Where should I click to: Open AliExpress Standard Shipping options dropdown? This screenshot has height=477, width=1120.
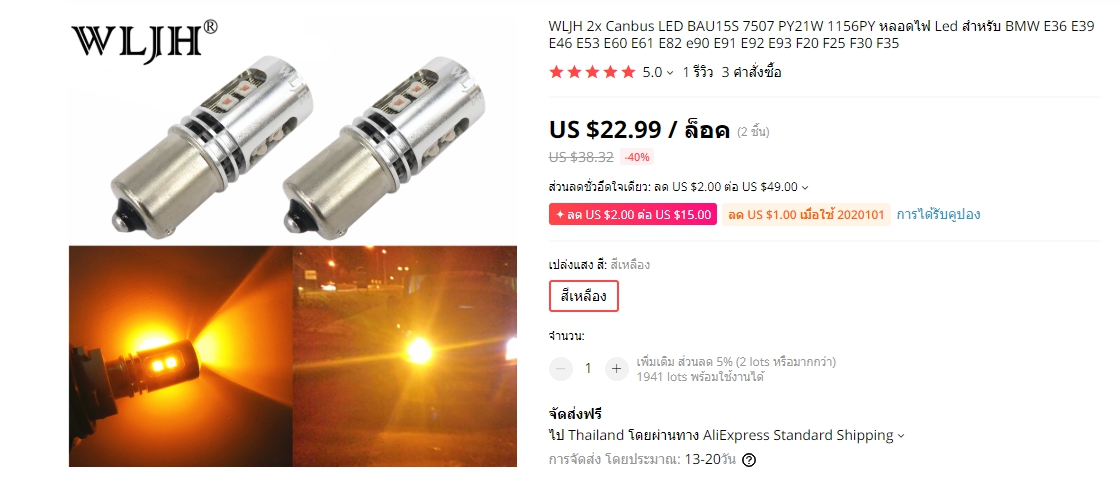[x=901, y=436]
